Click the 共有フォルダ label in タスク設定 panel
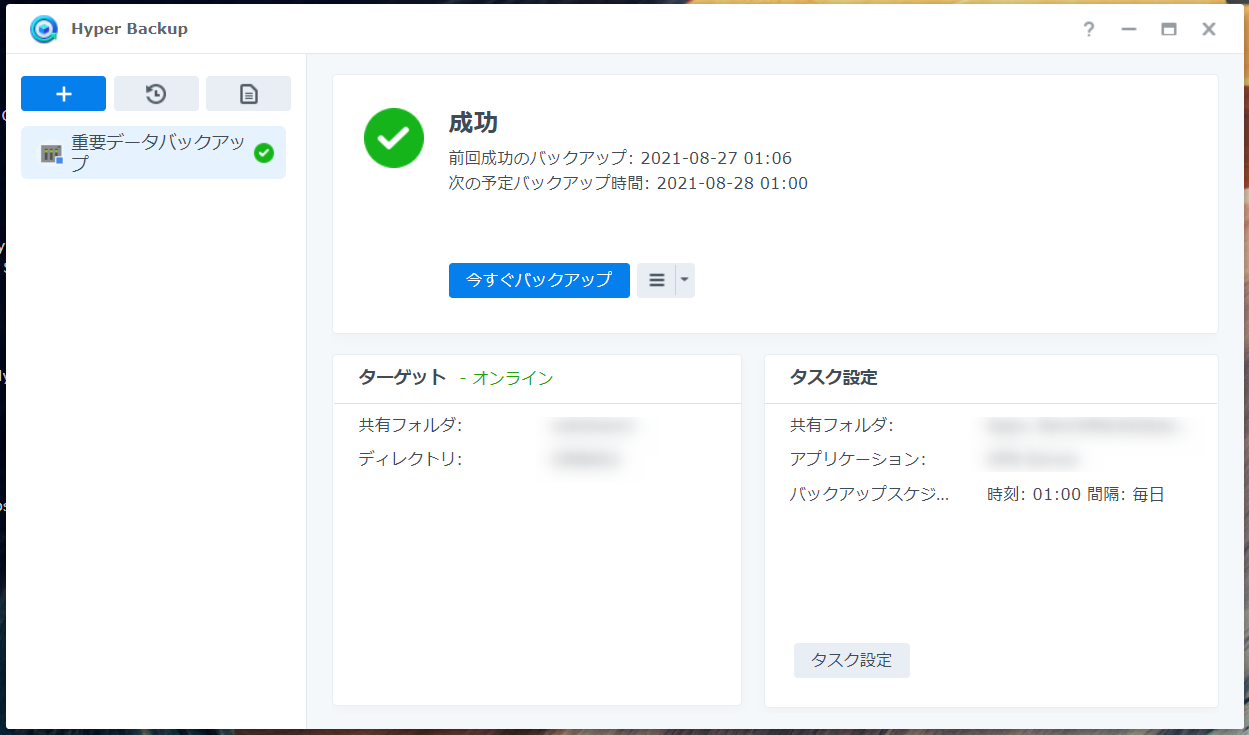The image size is (1249, 735). [x=842, y=425]
